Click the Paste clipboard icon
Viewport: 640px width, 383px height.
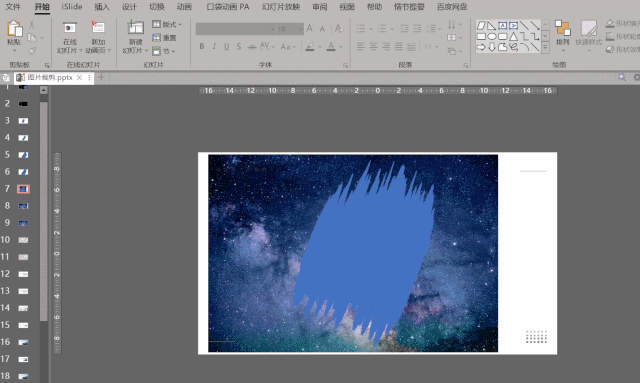tap(14, 29)
